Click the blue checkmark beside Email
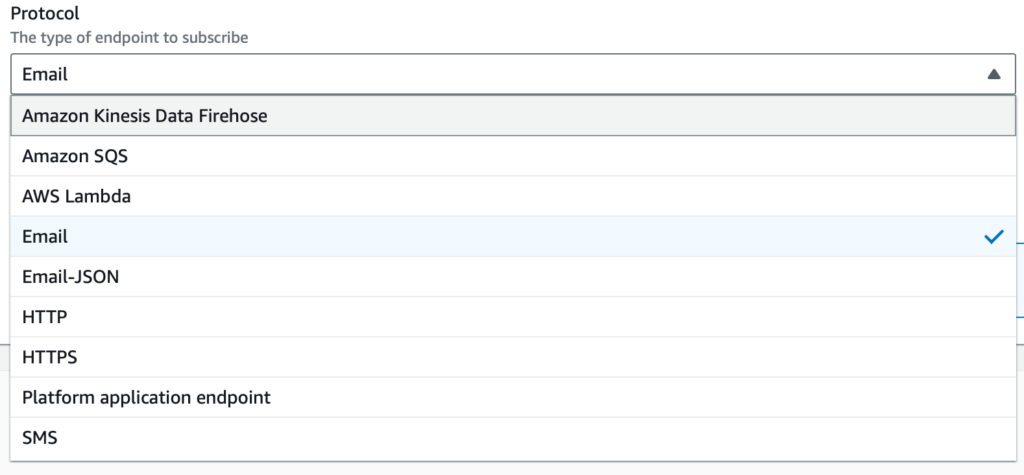1024x475 pixels. (993, 237)
